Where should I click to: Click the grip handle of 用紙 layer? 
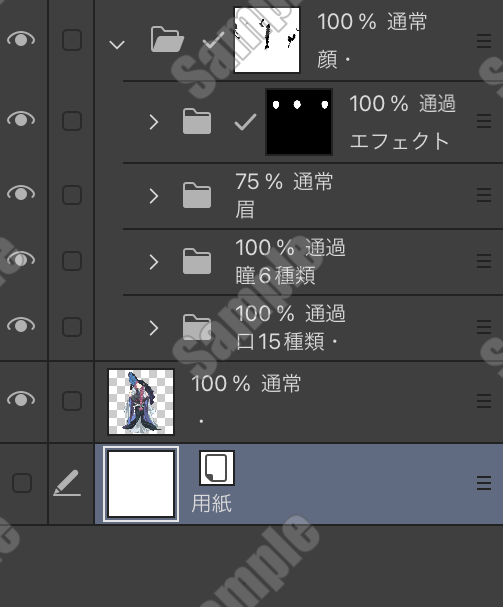click(484, 483)
